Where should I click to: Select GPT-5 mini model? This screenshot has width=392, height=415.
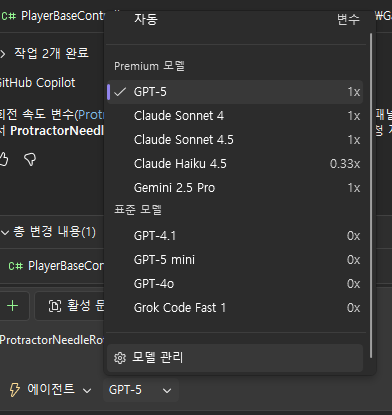[235, 260]
